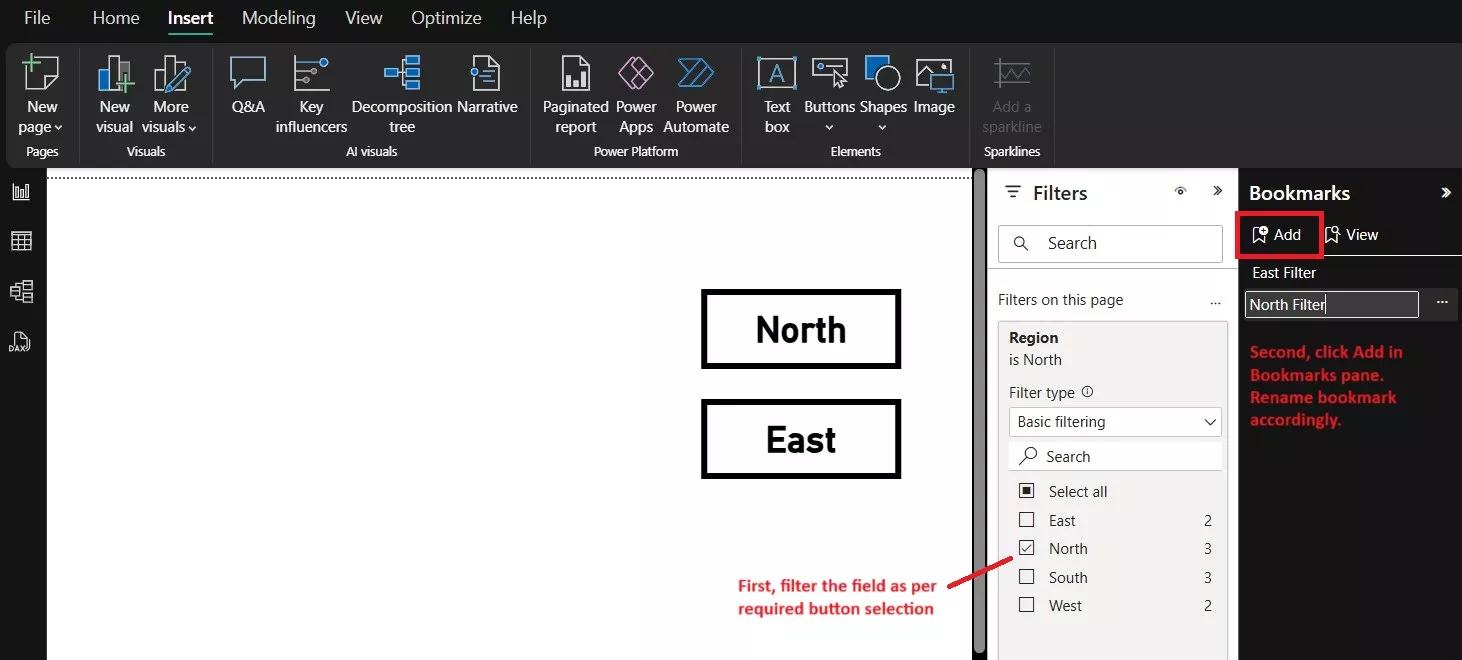Open the Optimize menu
Screen dimensions: 1462x660
[446, 18]
